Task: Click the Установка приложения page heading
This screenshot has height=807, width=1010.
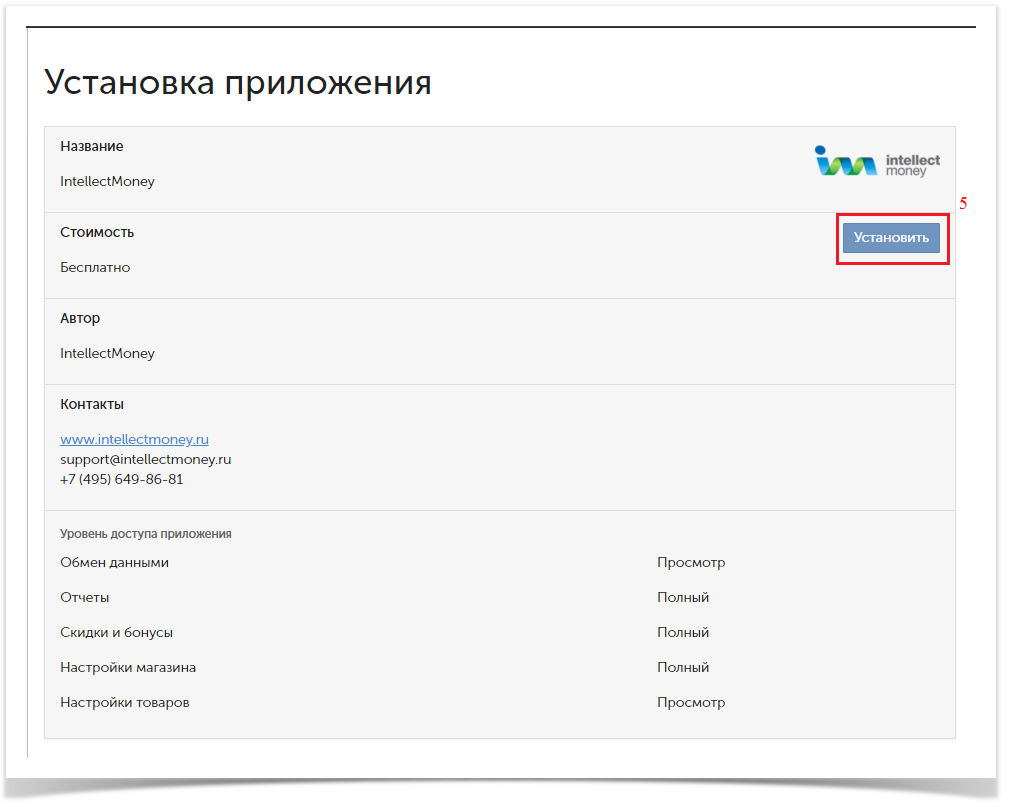Action: click(x=238, y=82)
